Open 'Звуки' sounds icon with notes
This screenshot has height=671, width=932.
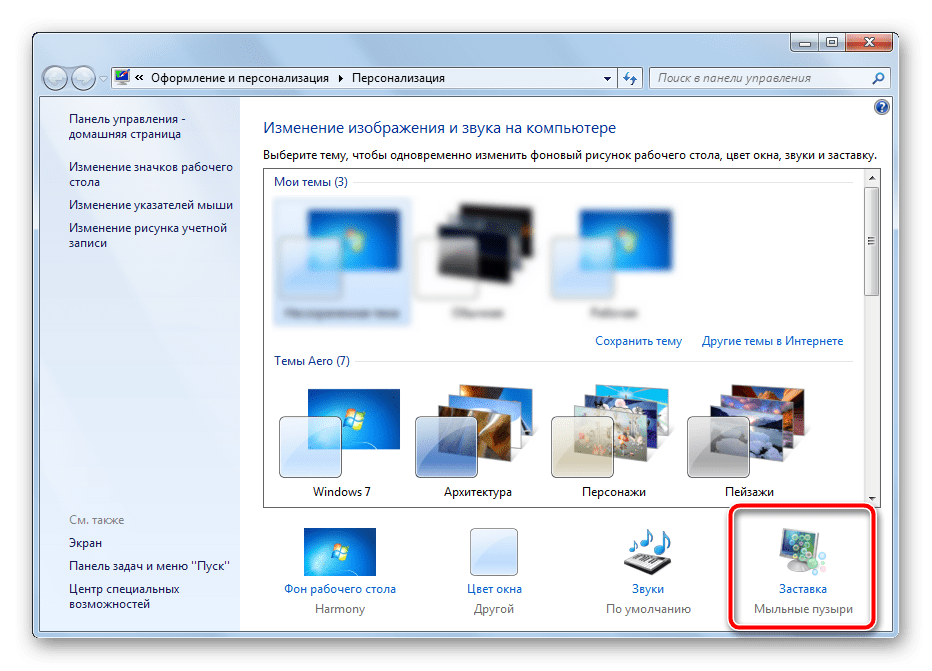click(648, 552)
